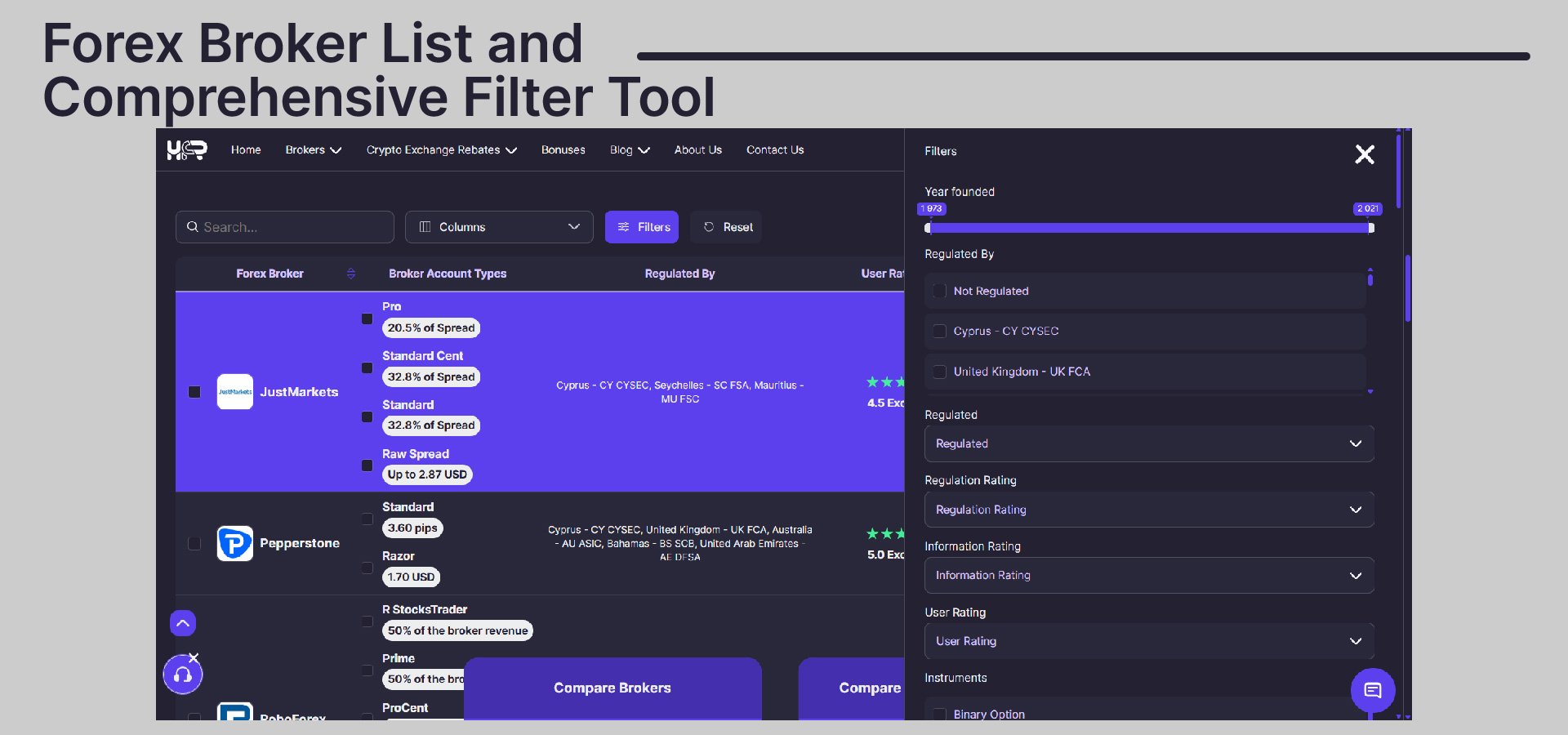Open the Columns dropdown
The width and height of the screenshot is (1568, 735).
coord(499,227)
